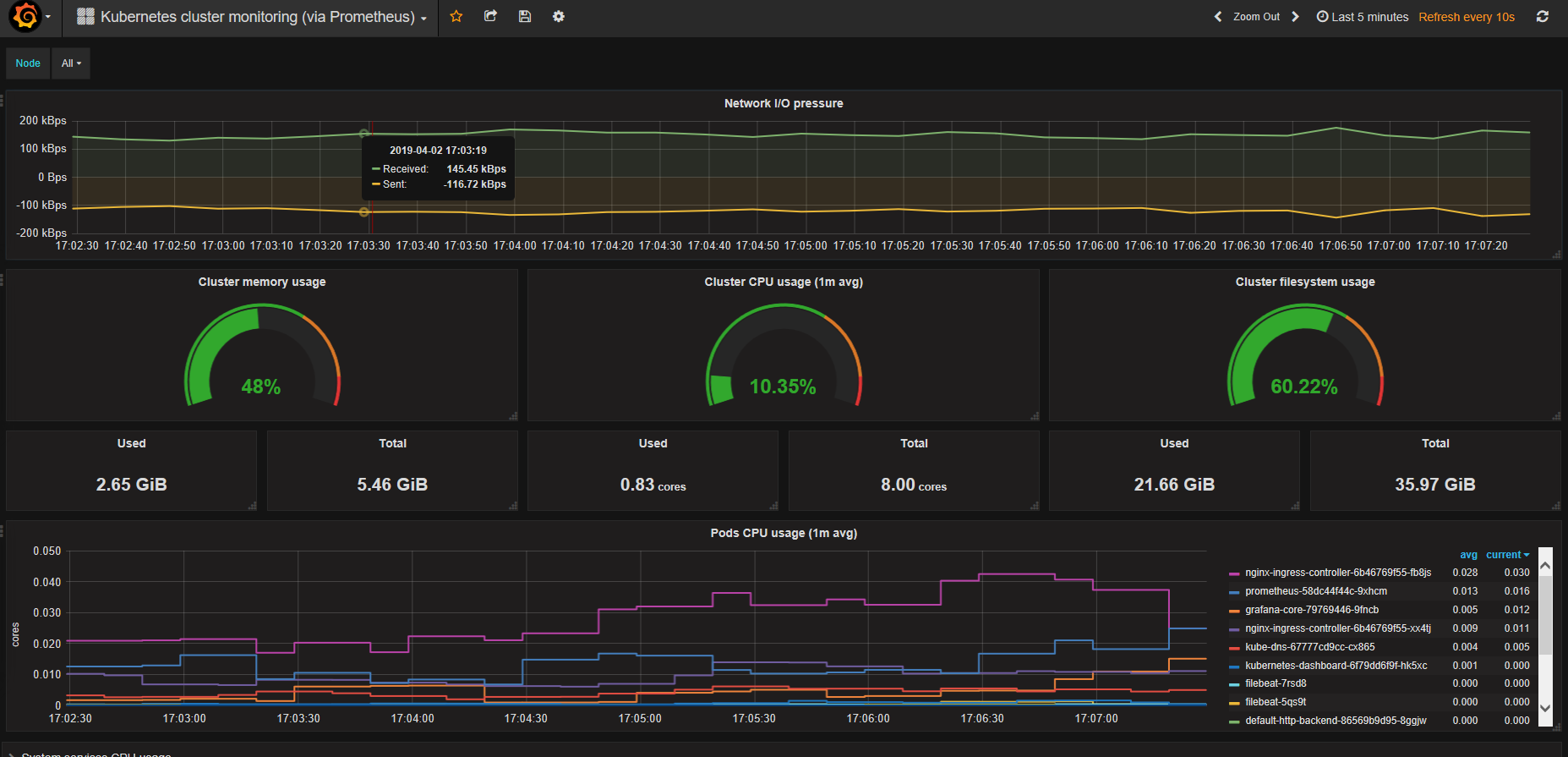Viewport: 1568px width, 757px height.
Task: Open Cluster filesystem usage panel menu
Action: tap(1305, 282)
